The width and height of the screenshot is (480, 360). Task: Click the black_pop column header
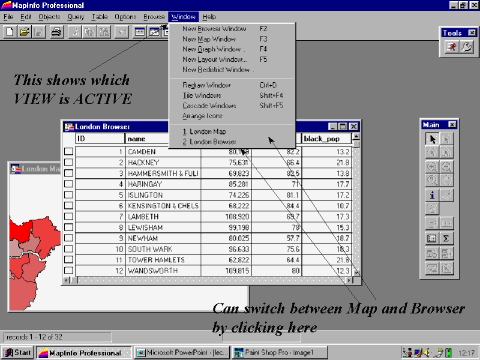(326, 138)
